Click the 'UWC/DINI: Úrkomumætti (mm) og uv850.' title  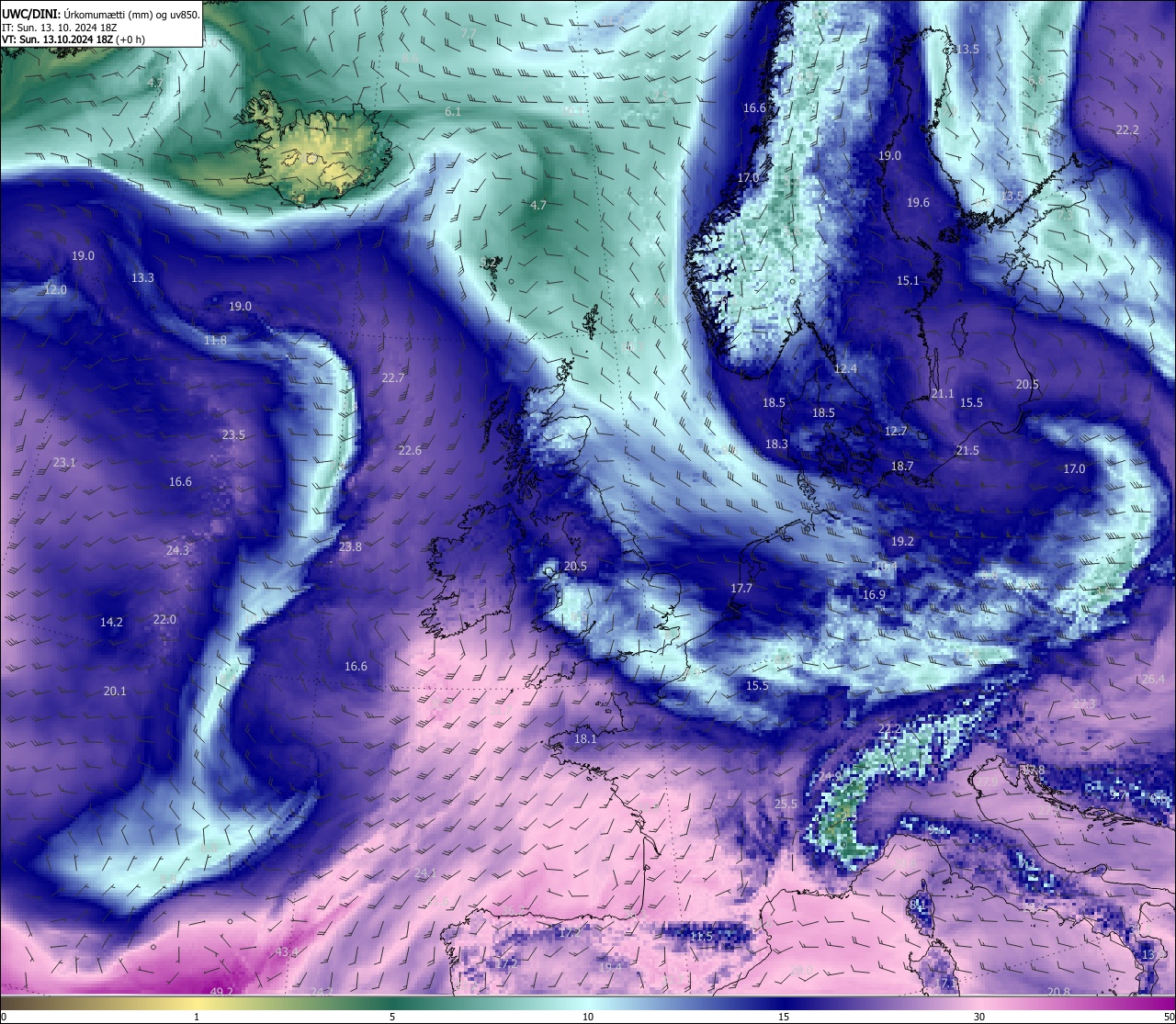click(x=101, y=15)
